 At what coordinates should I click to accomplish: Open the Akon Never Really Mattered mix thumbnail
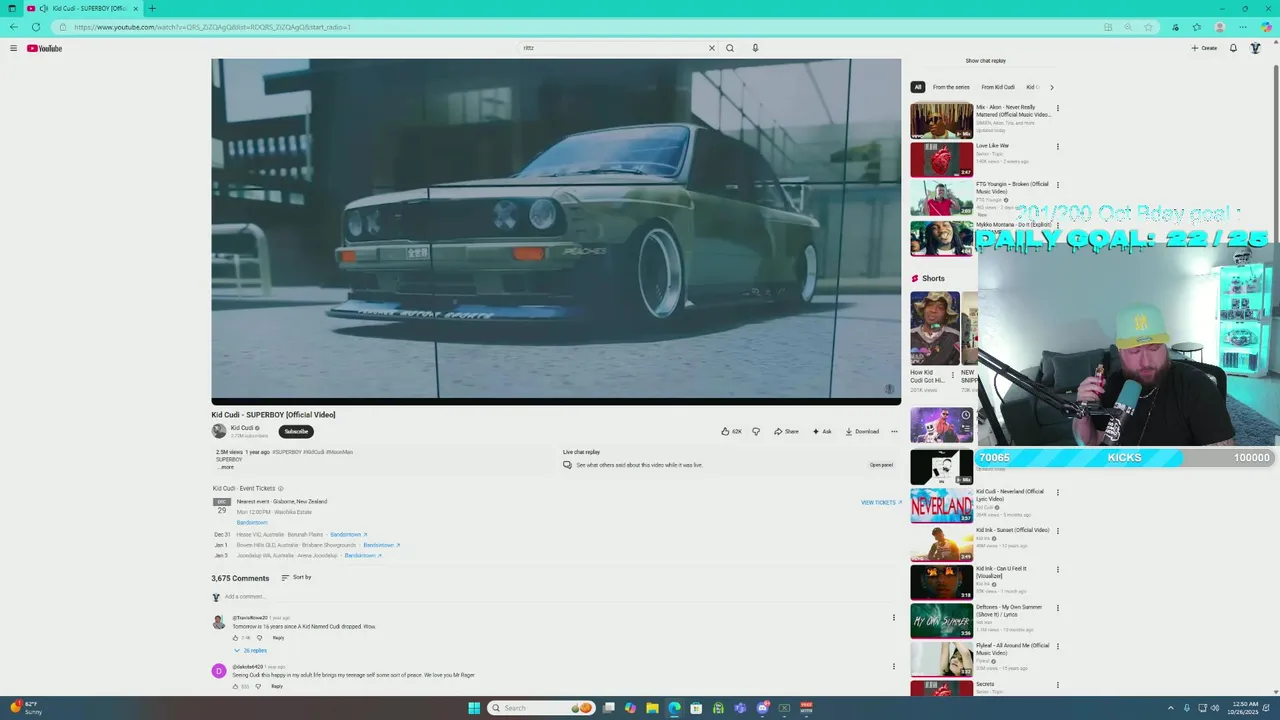coord(941,121)
